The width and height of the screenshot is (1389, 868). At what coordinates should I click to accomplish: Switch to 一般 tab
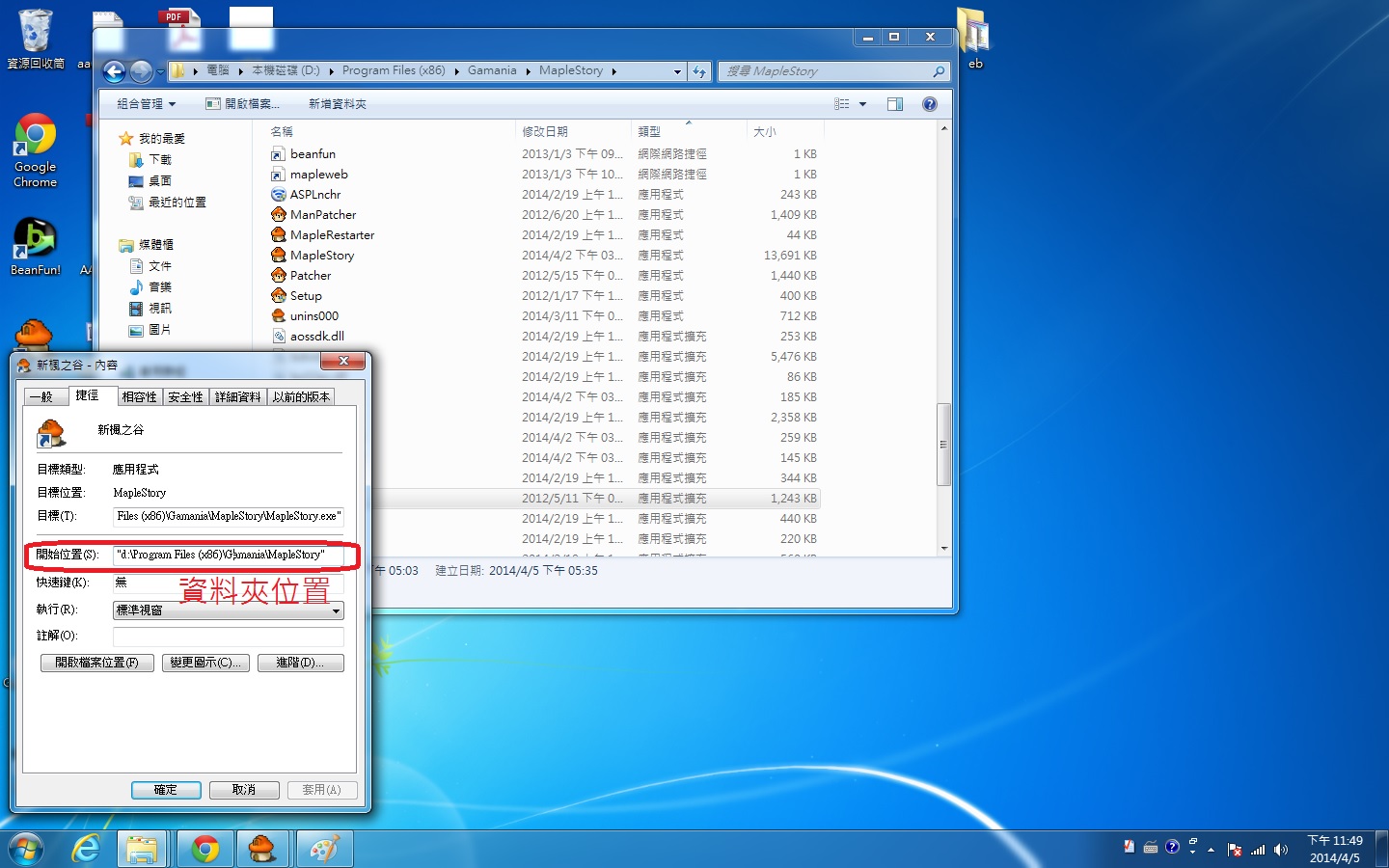point(43,396)
